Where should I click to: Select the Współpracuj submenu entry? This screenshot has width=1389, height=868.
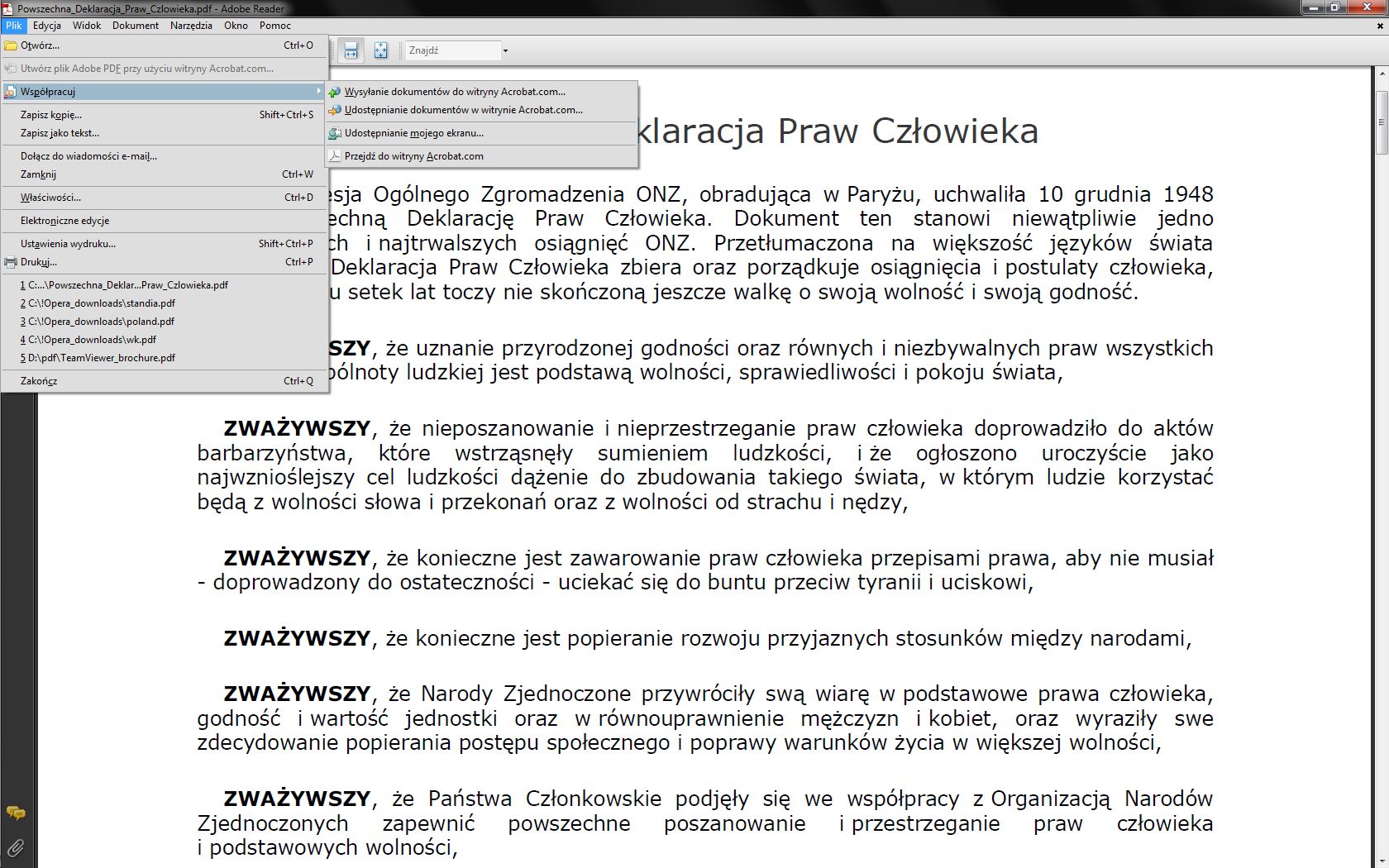(x=165, y=92)
